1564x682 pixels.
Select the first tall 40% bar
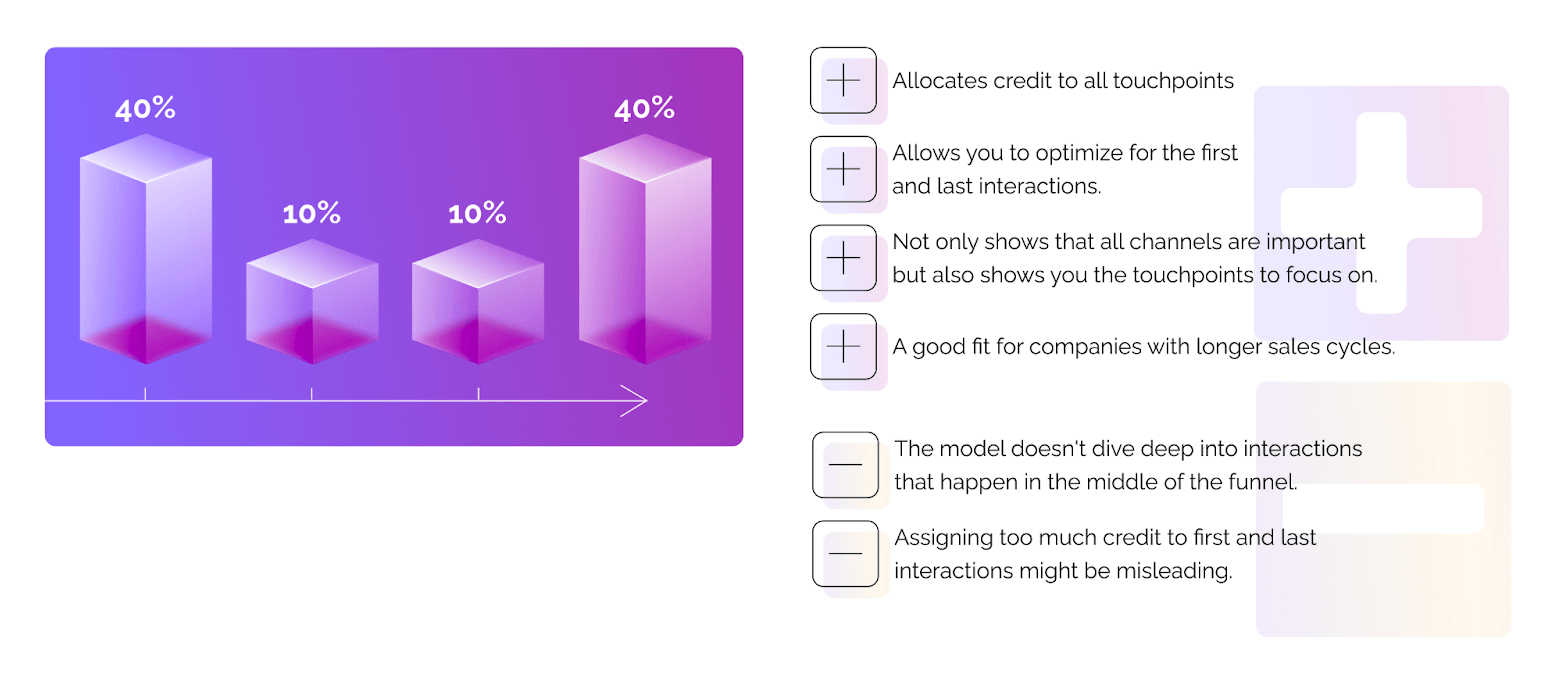(146, 250)
